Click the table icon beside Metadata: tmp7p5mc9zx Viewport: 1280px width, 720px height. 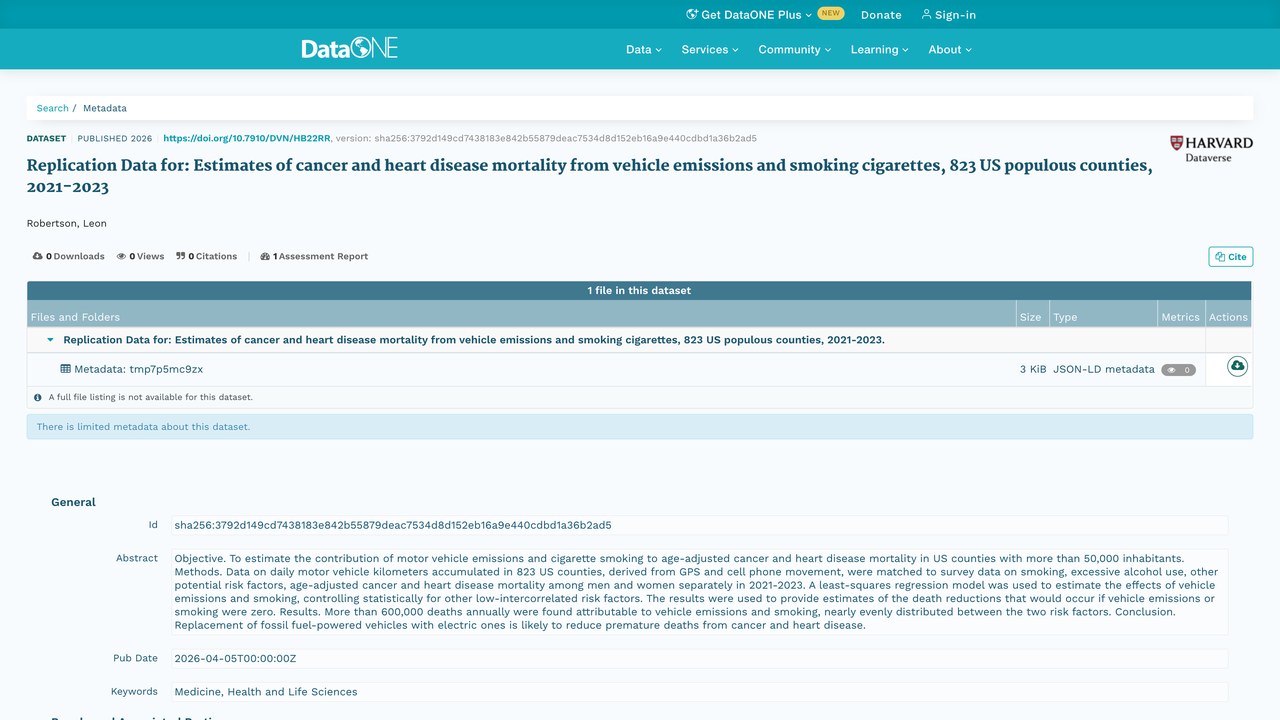tap(66, 369)
